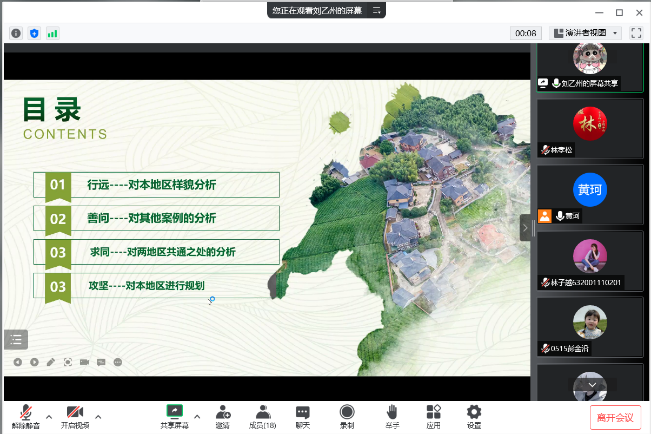Open meeting Settings gear
This screenshot has height=434, width=651.
[x=474, y=411]
